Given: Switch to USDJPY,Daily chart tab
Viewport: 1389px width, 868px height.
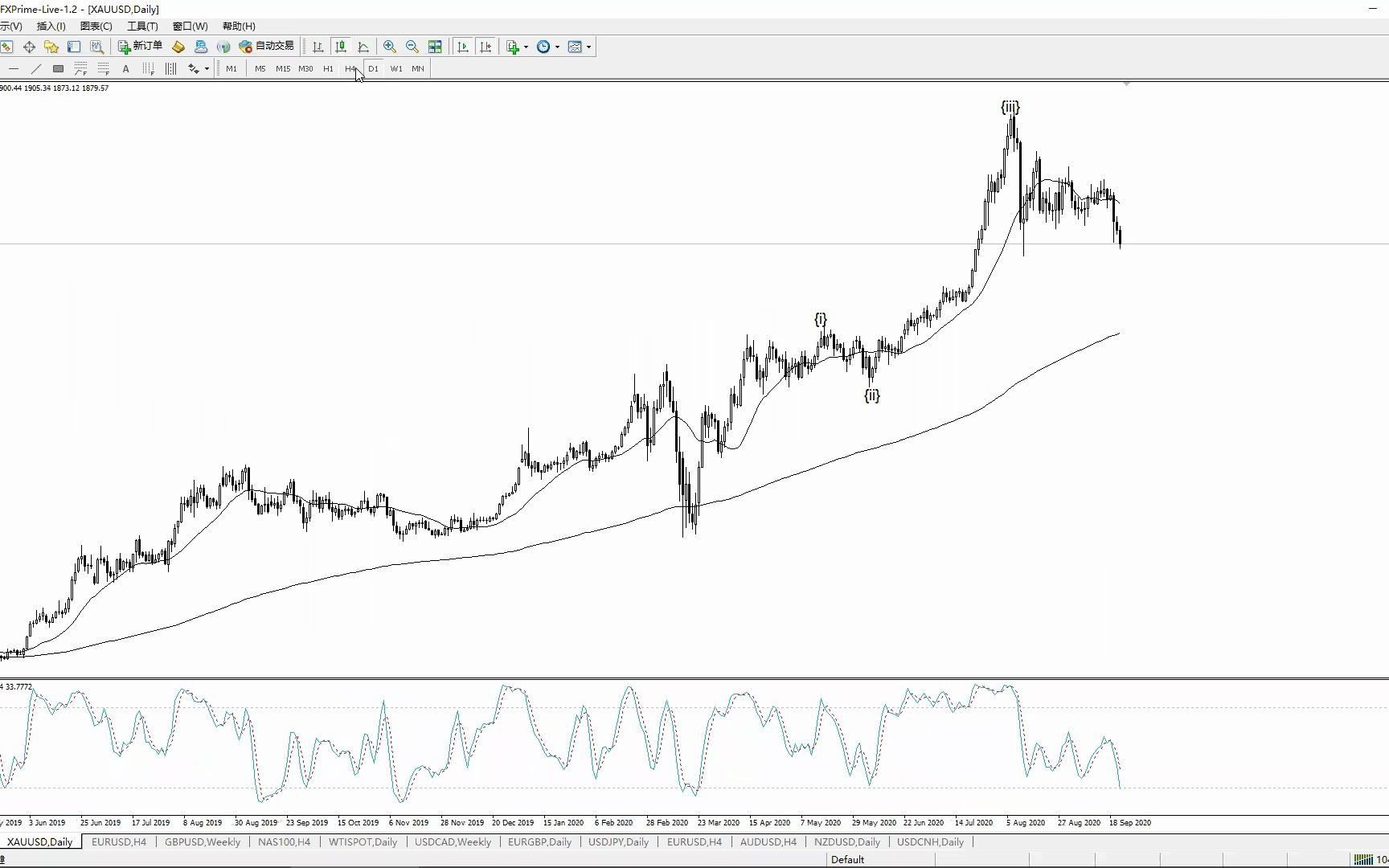Looking at the screenshot, I should point(618,841).
